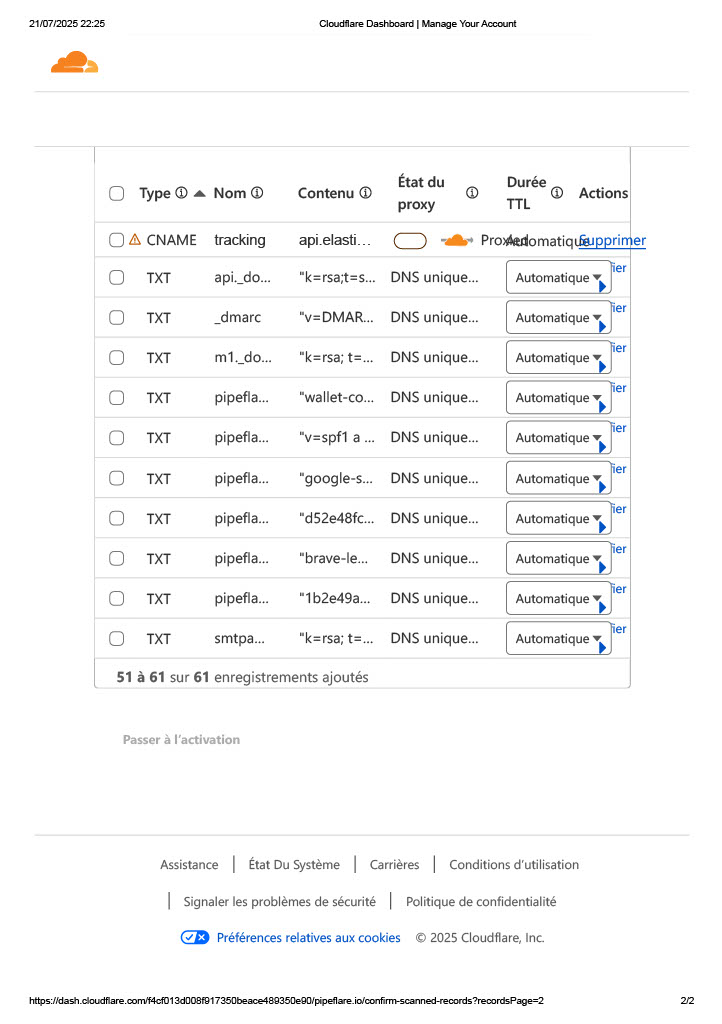Open the Assistance footer link

(189, 865)
